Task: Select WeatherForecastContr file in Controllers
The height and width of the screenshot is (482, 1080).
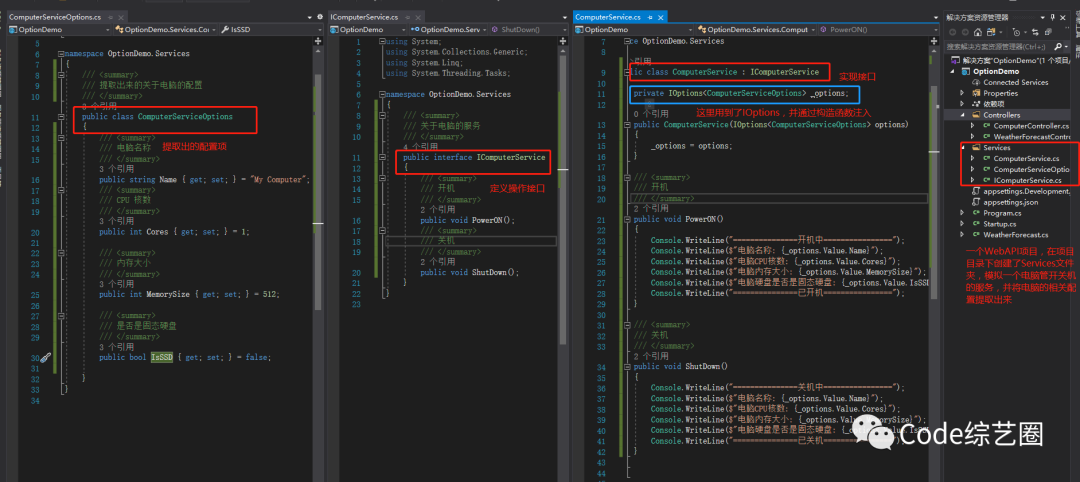Action: (1031, 137)
